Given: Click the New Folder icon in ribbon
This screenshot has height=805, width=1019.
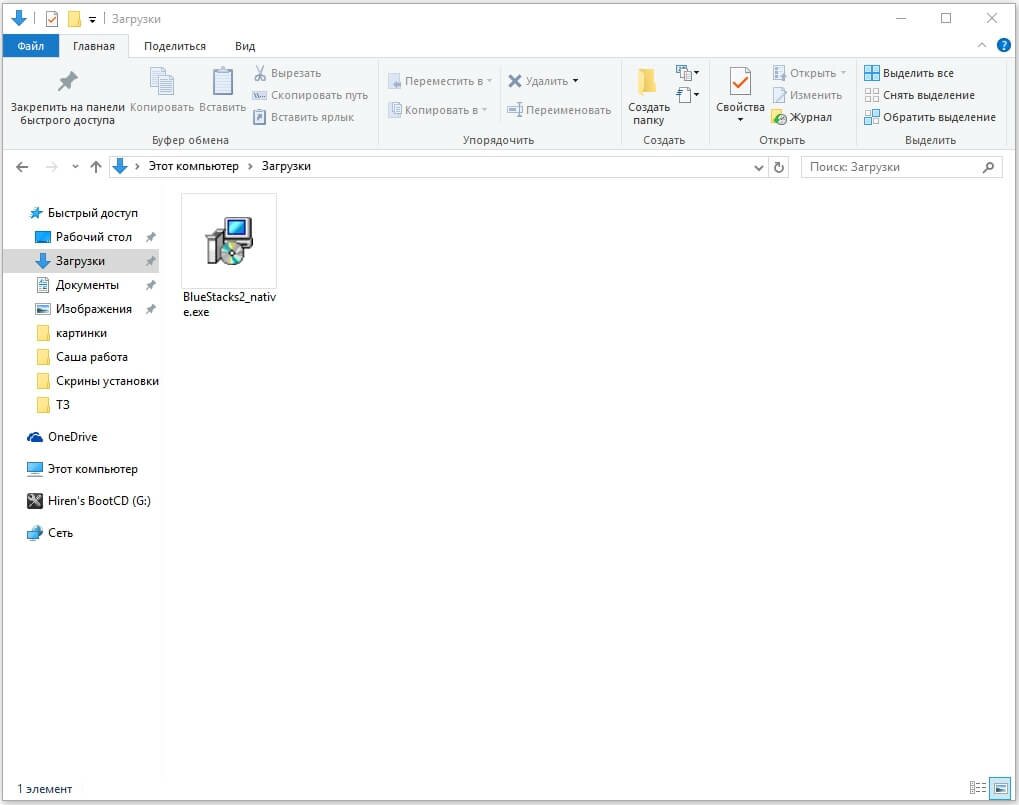Looking at the screenshot, I should (648, 83).
